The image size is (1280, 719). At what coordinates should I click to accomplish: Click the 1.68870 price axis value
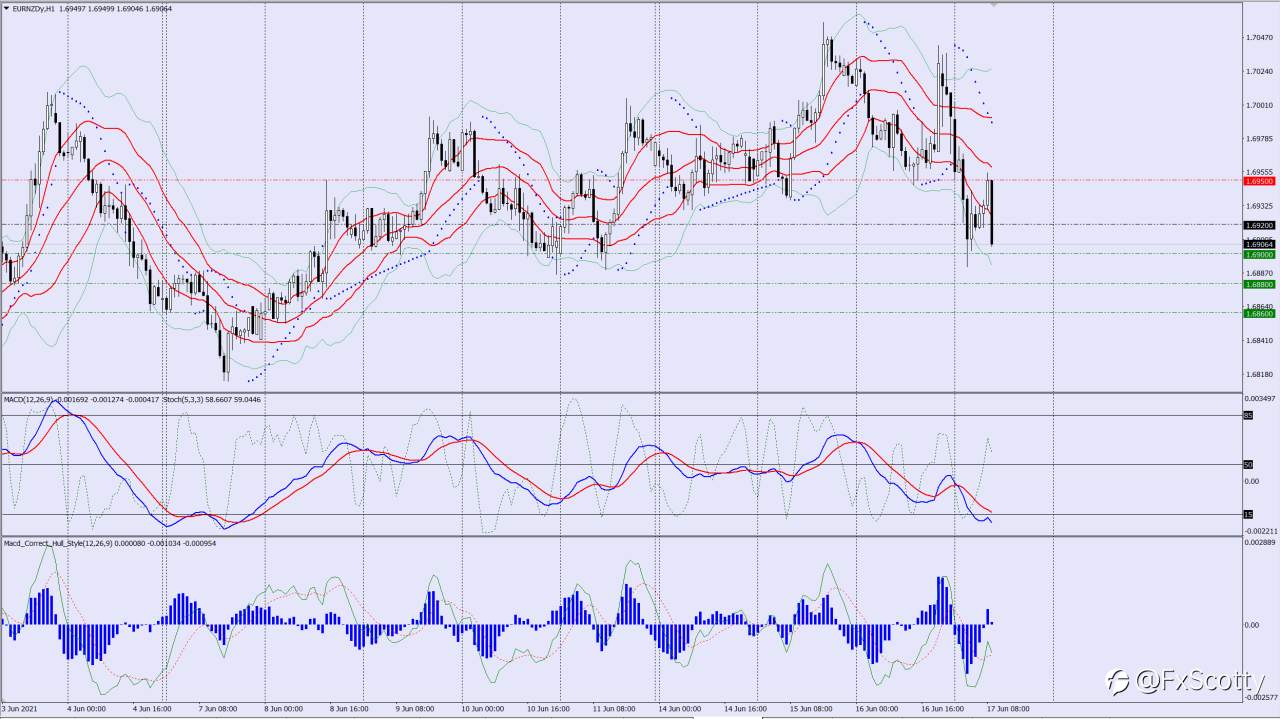click(x=1260, y=273)
